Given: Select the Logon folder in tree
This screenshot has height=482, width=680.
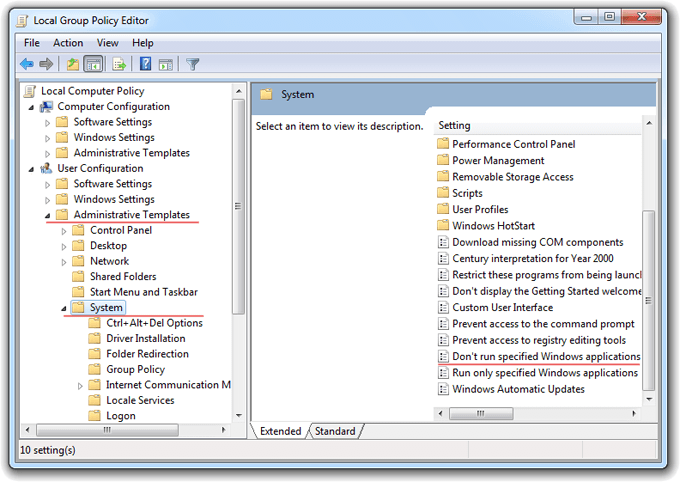Looking at the screenshot, I should click(121, 416).
